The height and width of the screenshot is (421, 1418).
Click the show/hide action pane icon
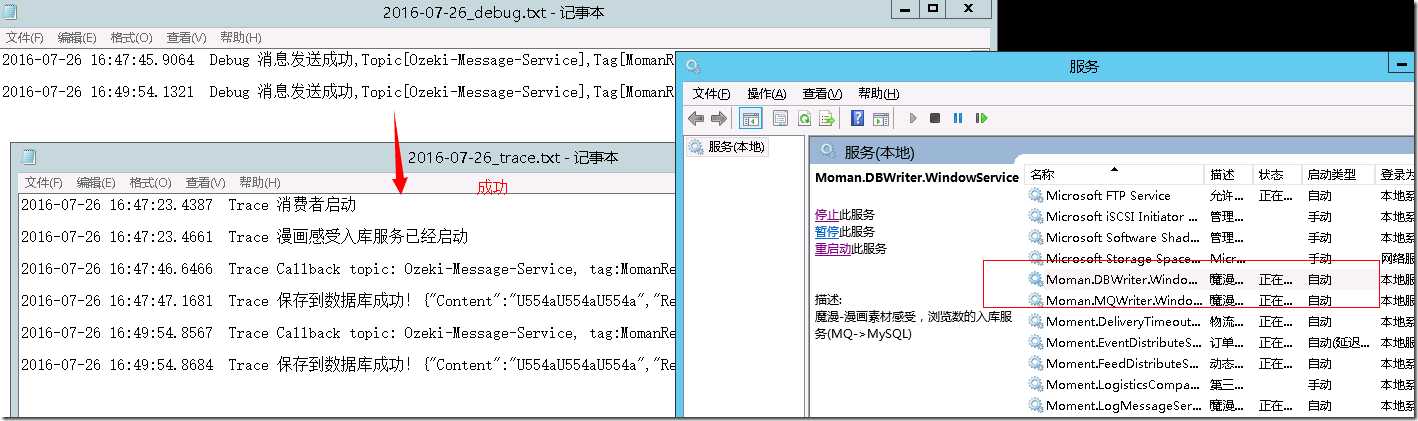pyautogui.click(x=880, y=119)
